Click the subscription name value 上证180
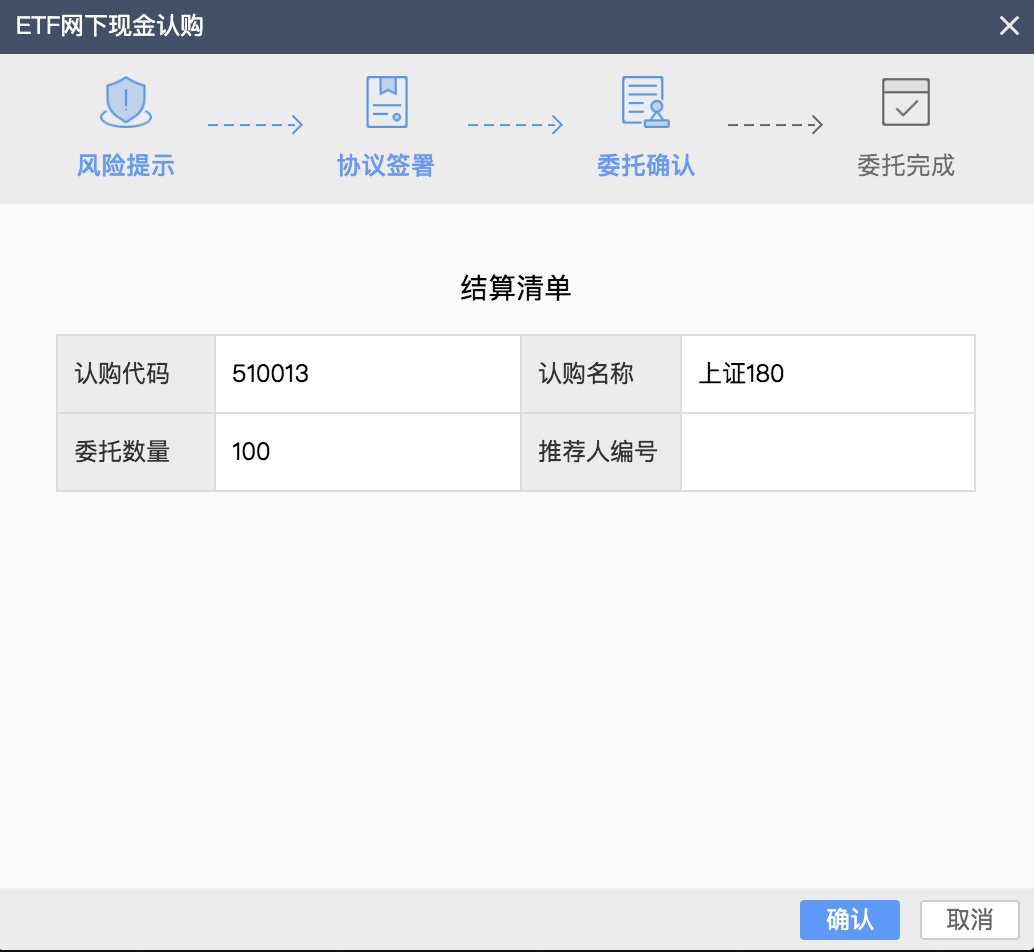Image resolution: width=1034 pixels, height=952 pixels. (x=741, y=374)
